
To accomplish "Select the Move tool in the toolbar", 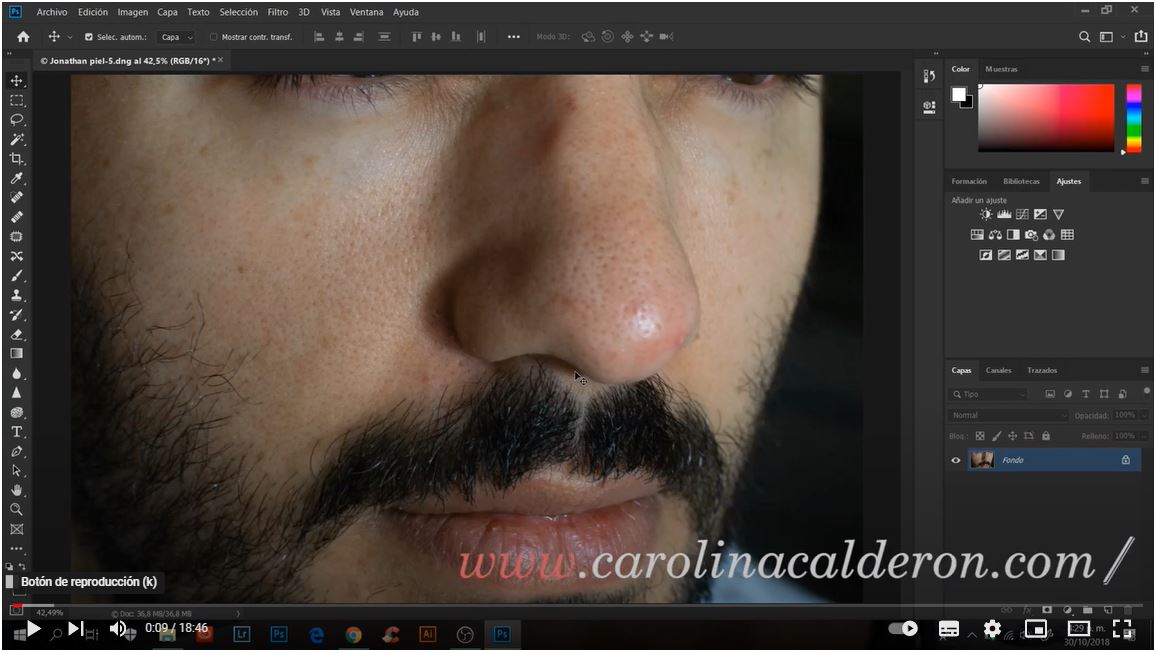I will [16, 80].
